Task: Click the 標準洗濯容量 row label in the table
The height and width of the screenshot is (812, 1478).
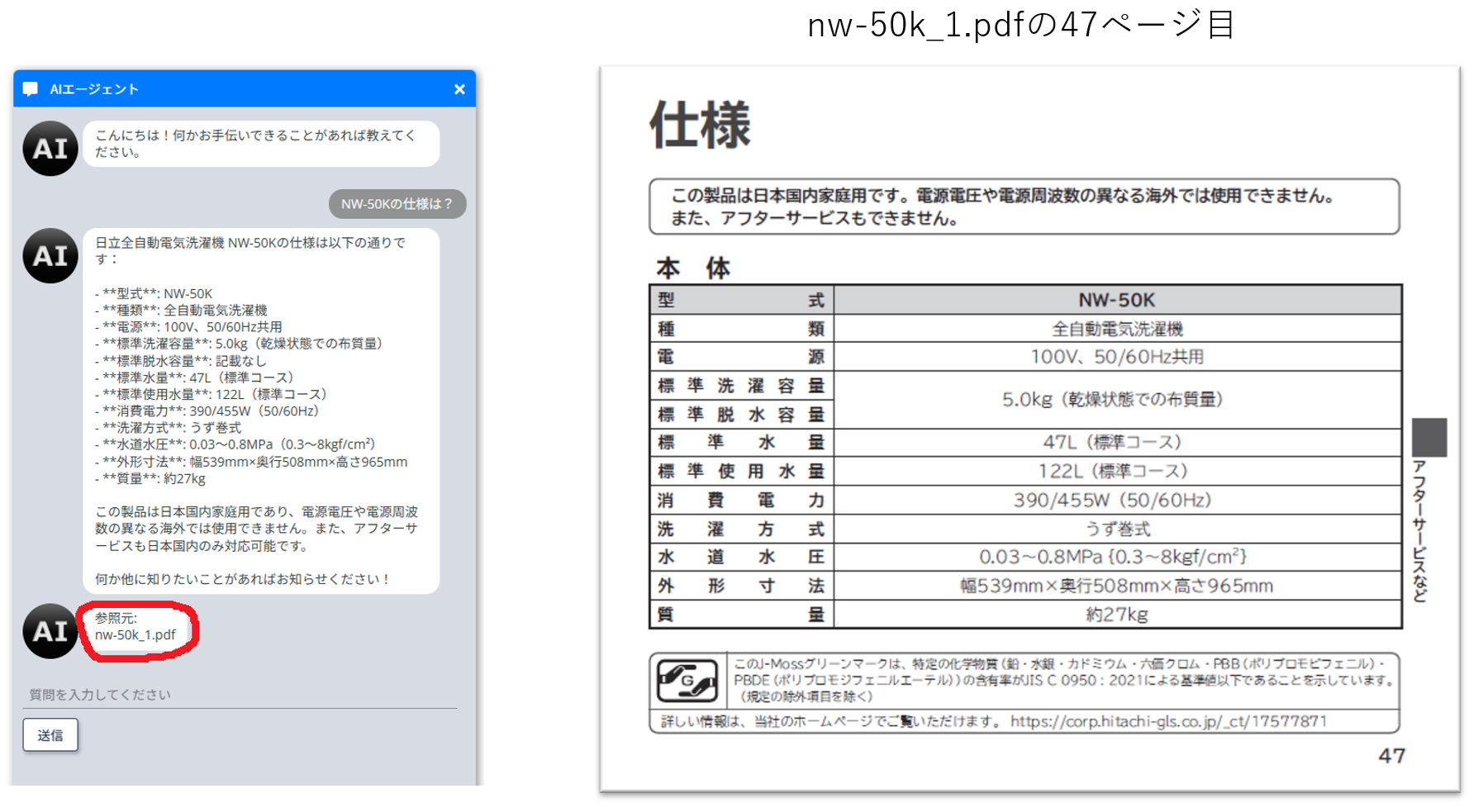Action: point(741,386)
